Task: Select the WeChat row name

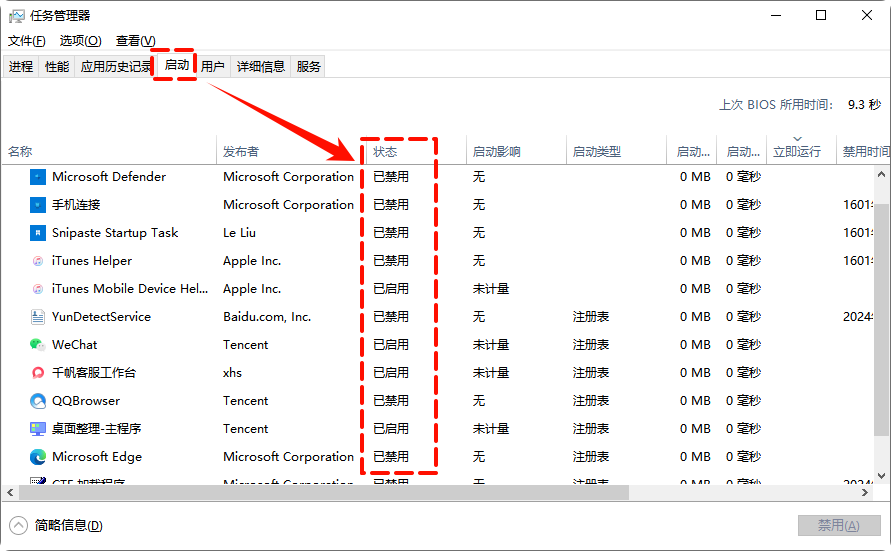Action: click(x=74, y=345)
